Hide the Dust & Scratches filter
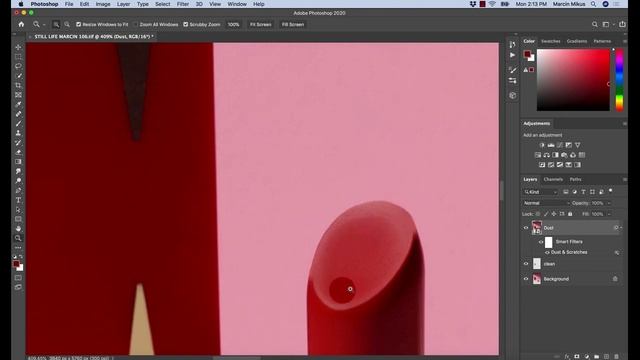 [547, 253]
